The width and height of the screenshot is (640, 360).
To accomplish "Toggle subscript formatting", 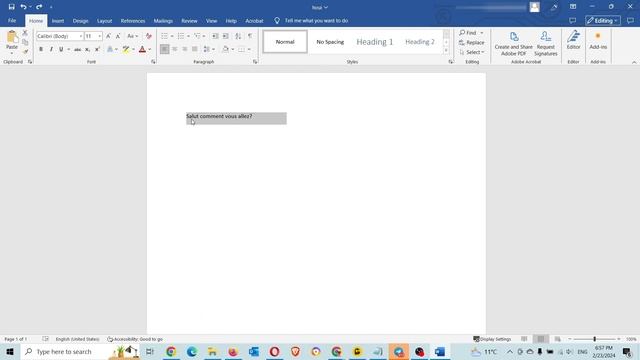I will click(x=87, y=49).
